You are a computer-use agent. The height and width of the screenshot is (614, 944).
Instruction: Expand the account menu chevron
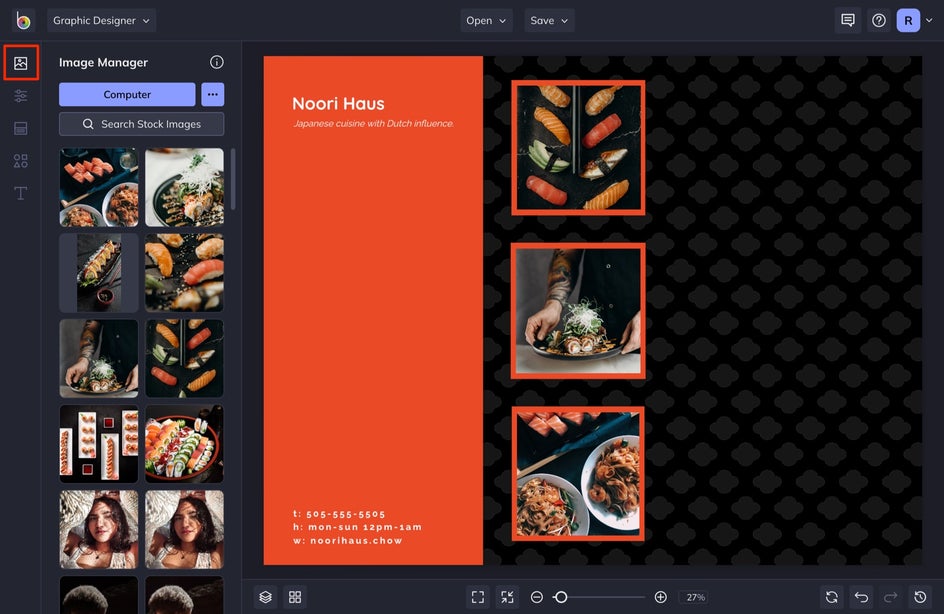929,20
